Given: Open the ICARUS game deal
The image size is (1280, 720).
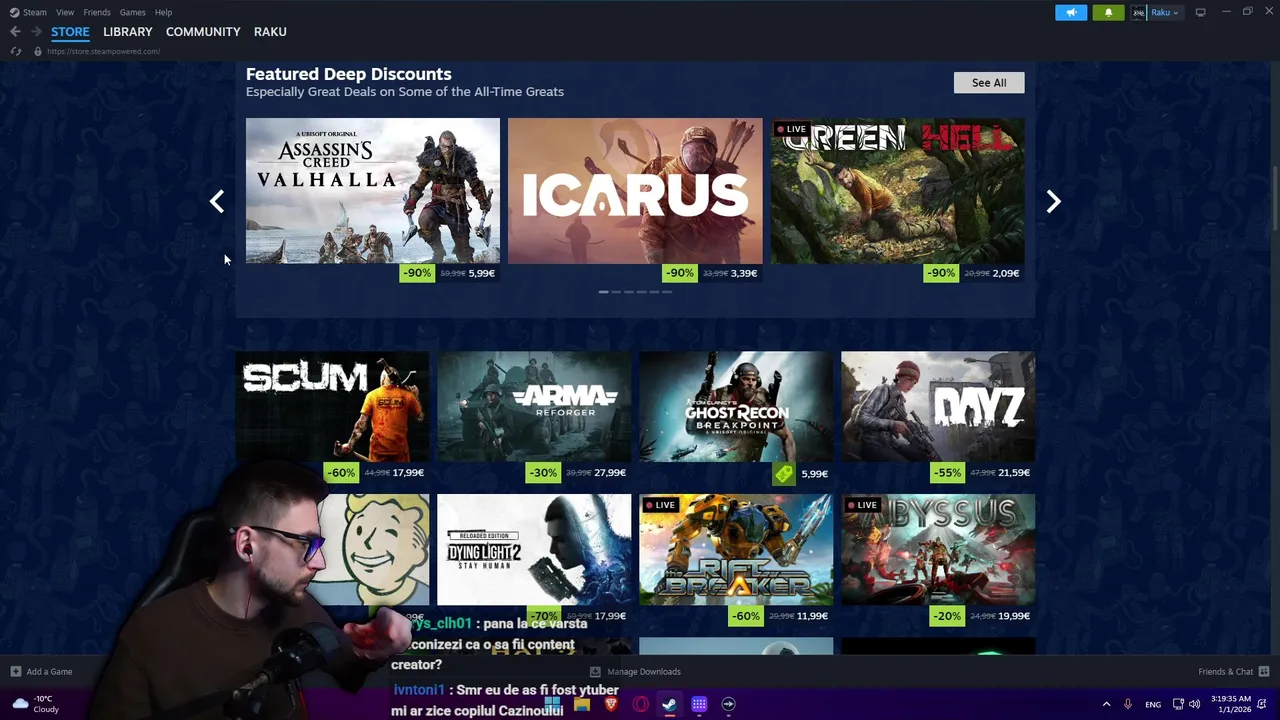Looking at the screenshot, I should pos(635,191).
